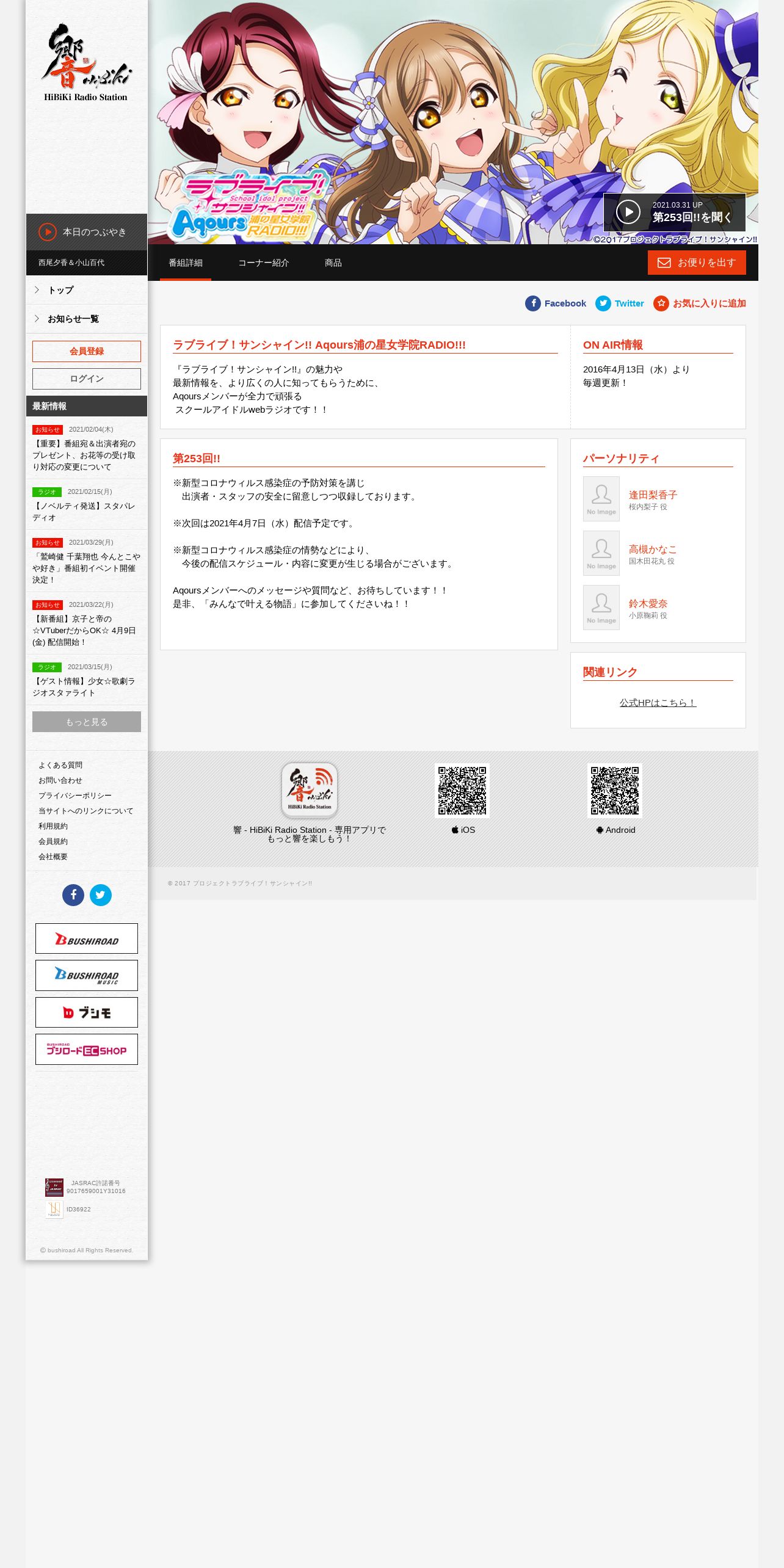Image resolution: width=784 pixels, height=1568 pixels.
Task: Click the 会員登録 button
Action: (x=87, y=351)
